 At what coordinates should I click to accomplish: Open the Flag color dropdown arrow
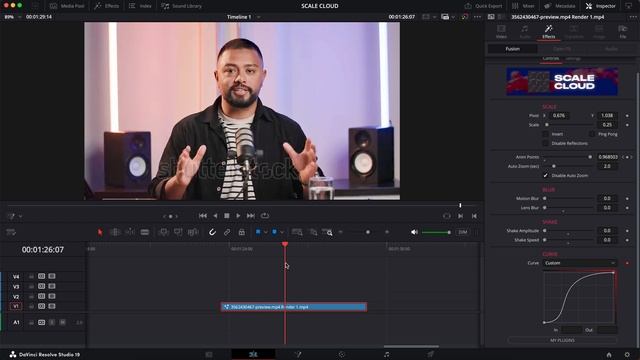point(265,232)
